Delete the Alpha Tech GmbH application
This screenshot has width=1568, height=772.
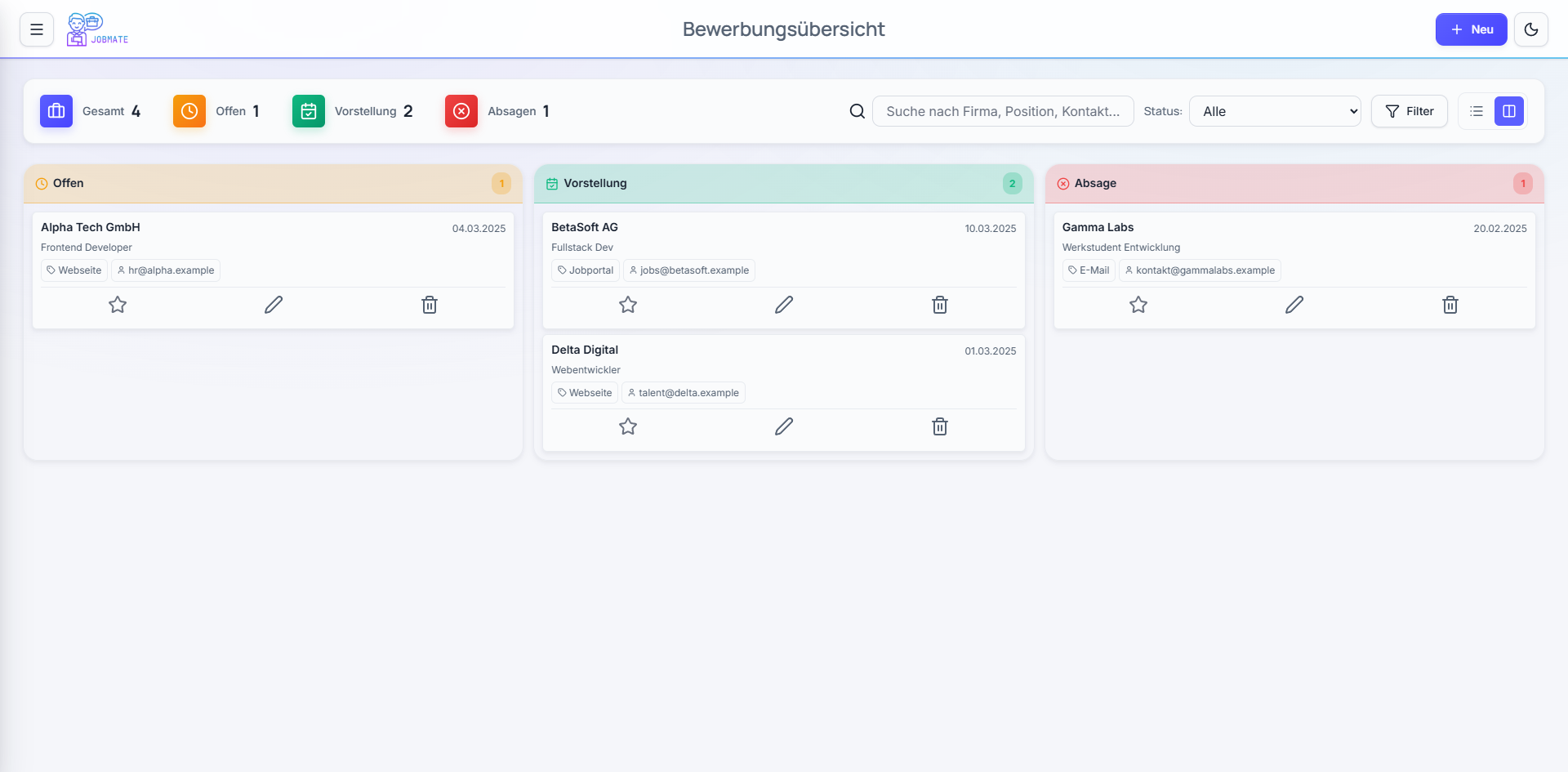pos(430,305)
